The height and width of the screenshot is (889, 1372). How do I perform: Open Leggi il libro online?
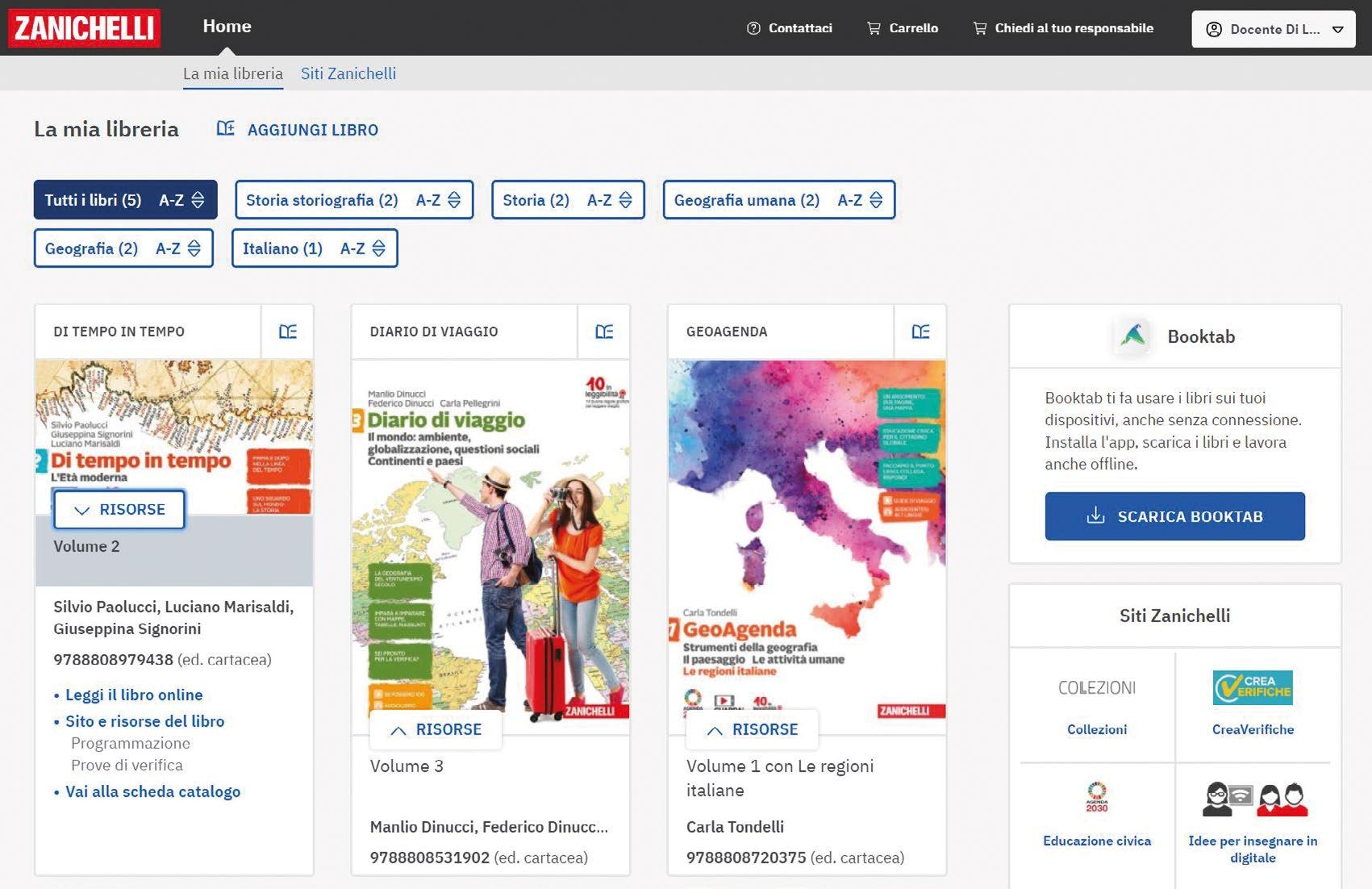pos(134,695)
